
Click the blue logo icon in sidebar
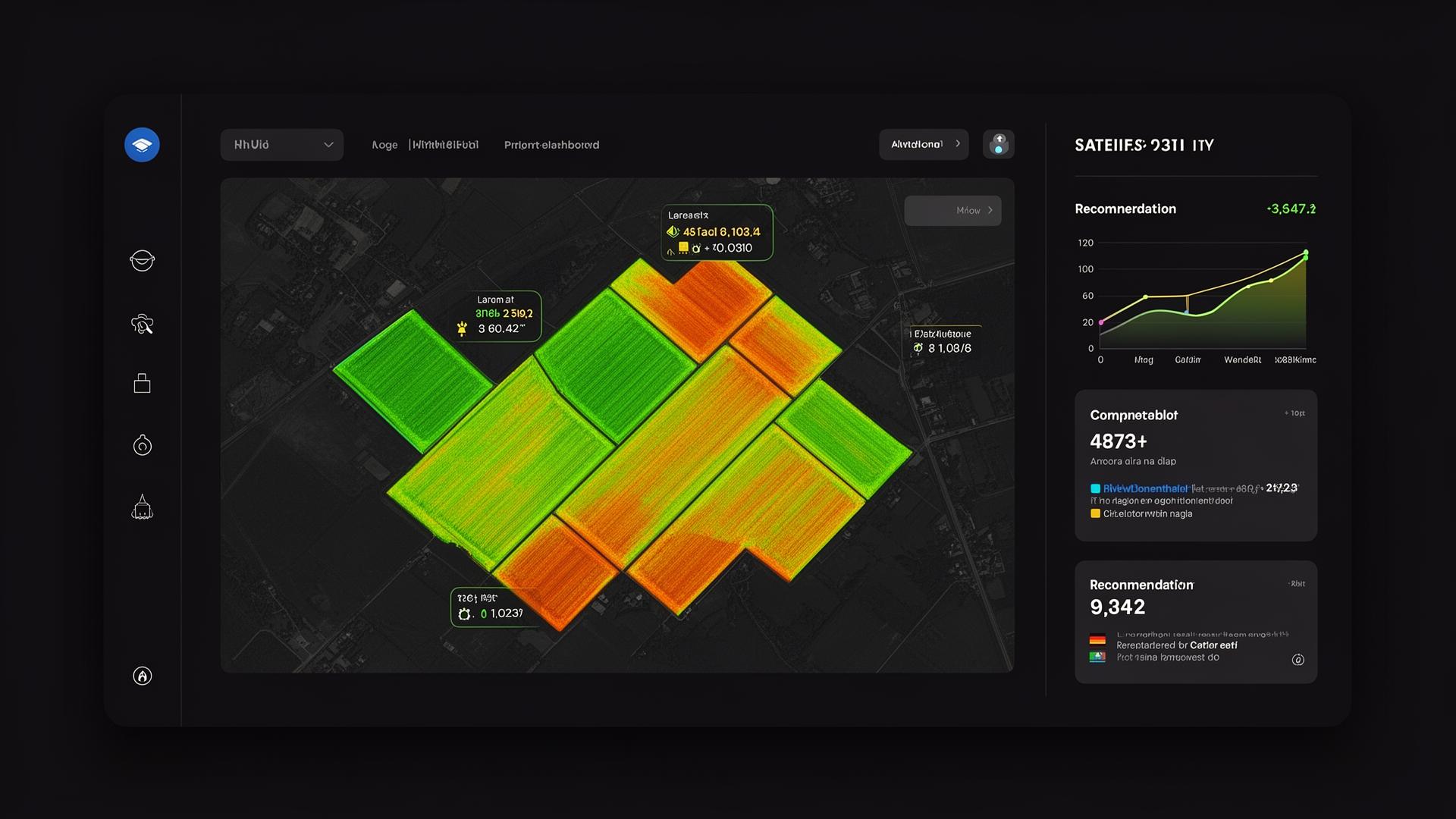142,145
